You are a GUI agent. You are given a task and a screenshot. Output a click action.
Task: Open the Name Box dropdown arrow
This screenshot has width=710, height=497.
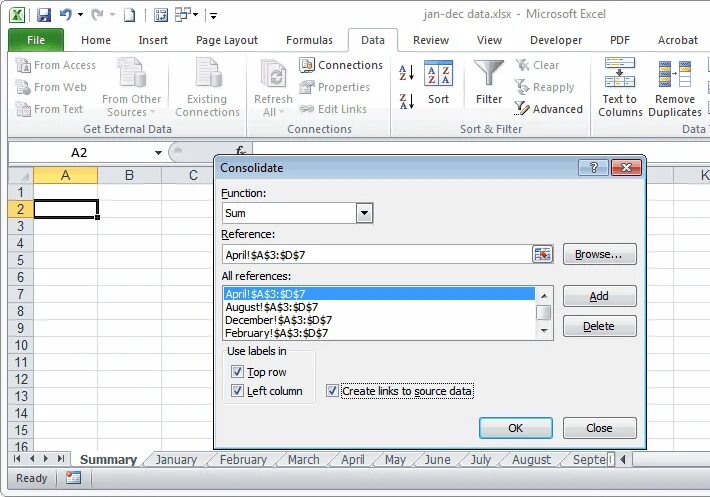click(x=158, y=153)
